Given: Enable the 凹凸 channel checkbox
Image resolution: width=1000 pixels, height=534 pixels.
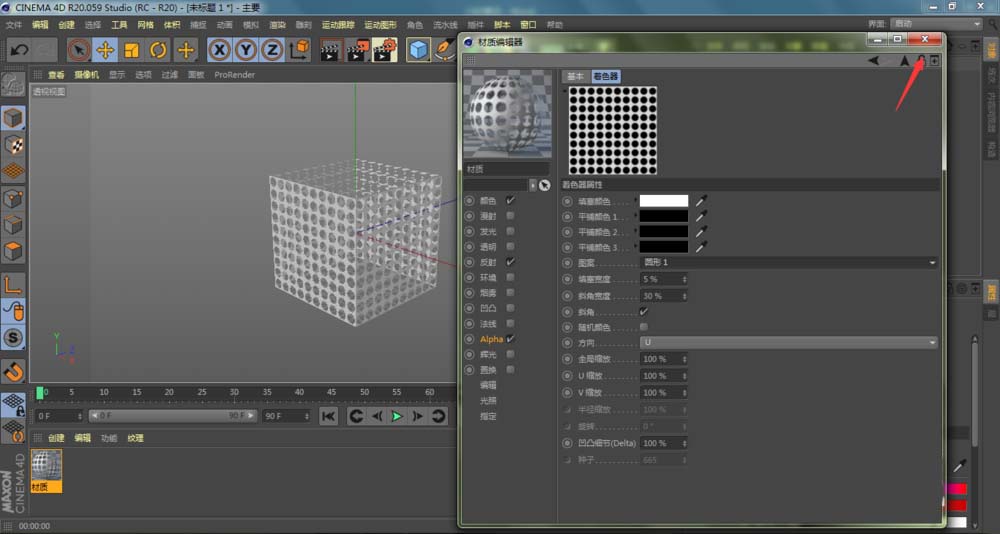Looking at the screenshot, I should click(510, 308).
